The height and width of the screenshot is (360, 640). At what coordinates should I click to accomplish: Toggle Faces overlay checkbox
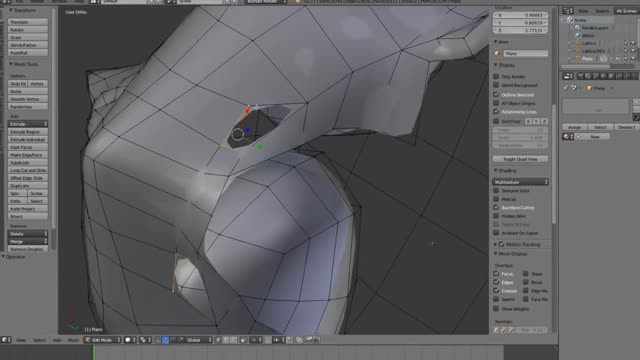click(496, 274)
